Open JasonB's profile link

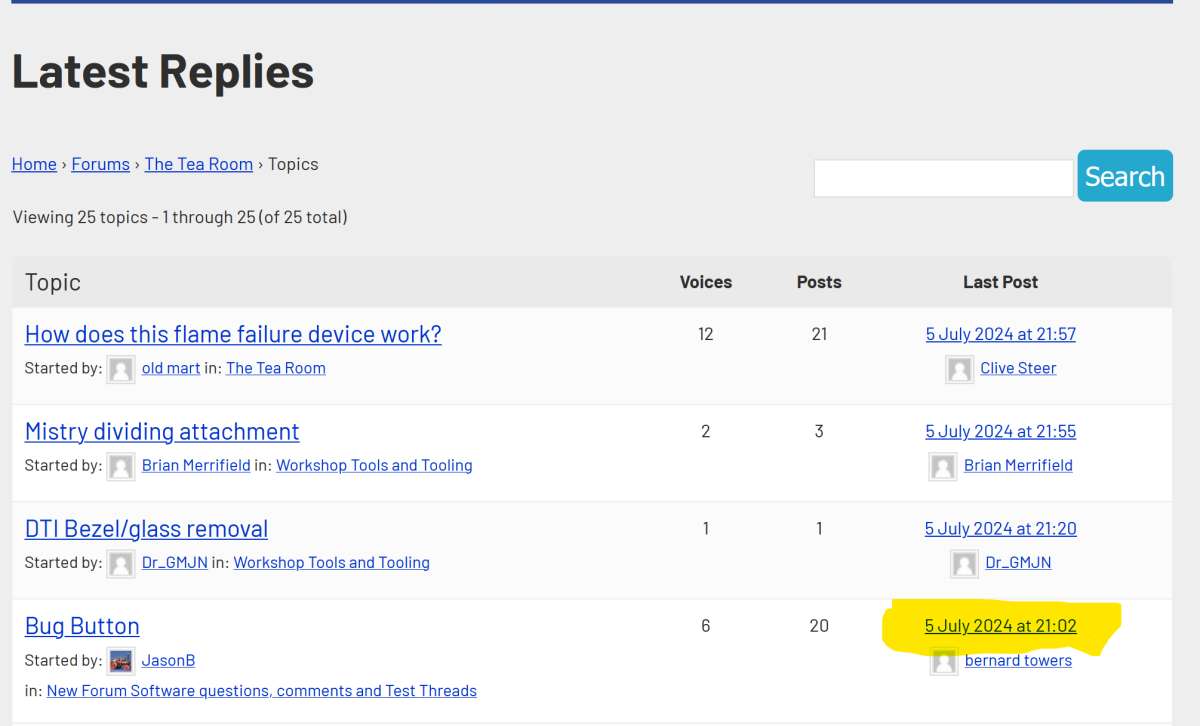(168, 660)
